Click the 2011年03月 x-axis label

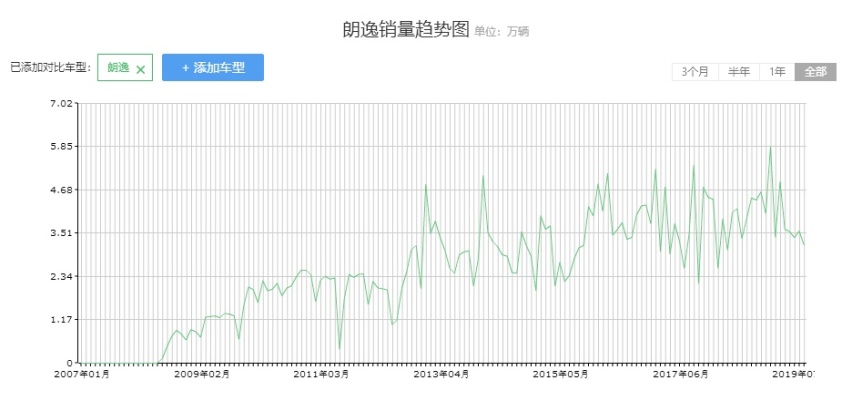(x=321, y=374)
